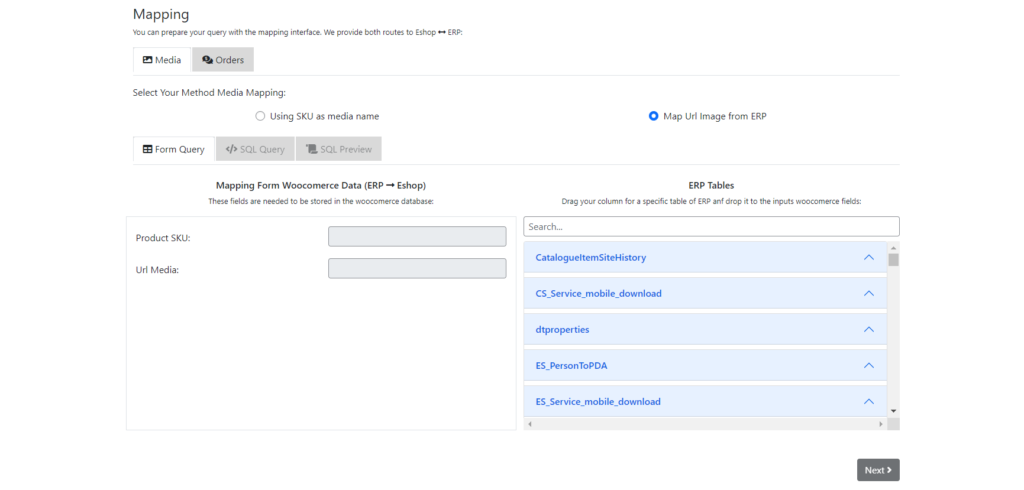Click the Product SKU input field
Viewport: 1024px width, 490px height.
(417, 237)
